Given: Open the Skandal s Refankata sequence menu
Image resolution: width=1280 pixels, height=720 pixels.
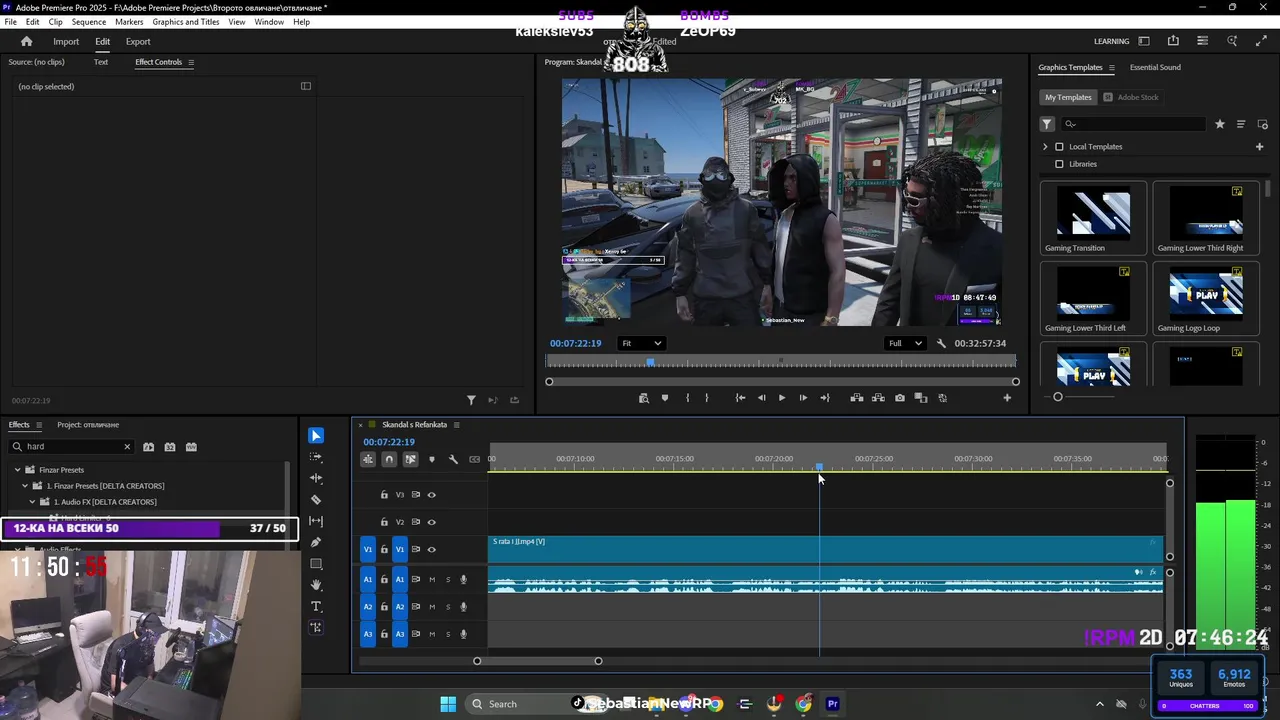Looking at the screenshot, I should 456,425.
